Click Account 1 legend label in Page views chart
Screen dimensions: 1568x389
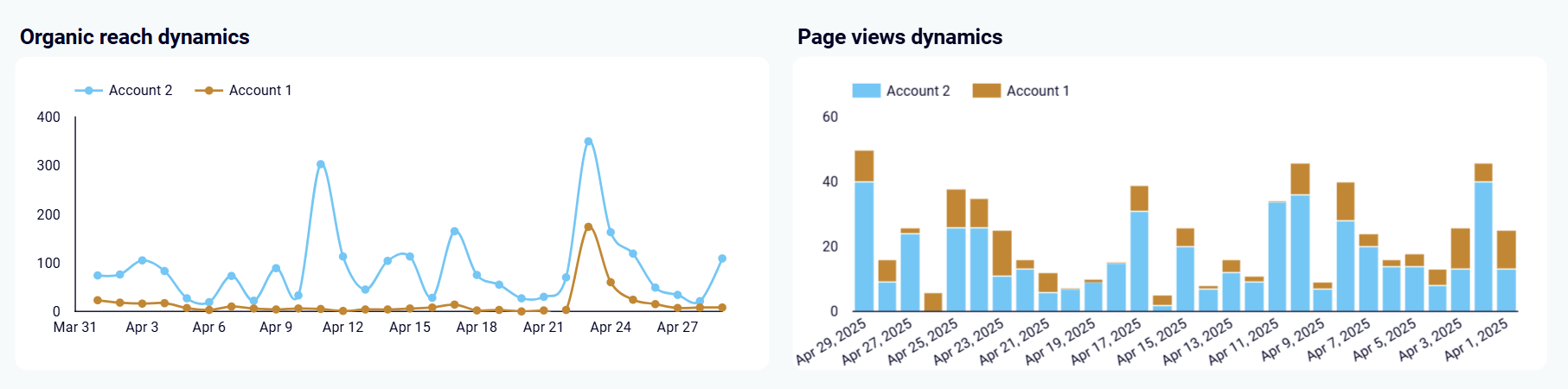coord(1037,91)
